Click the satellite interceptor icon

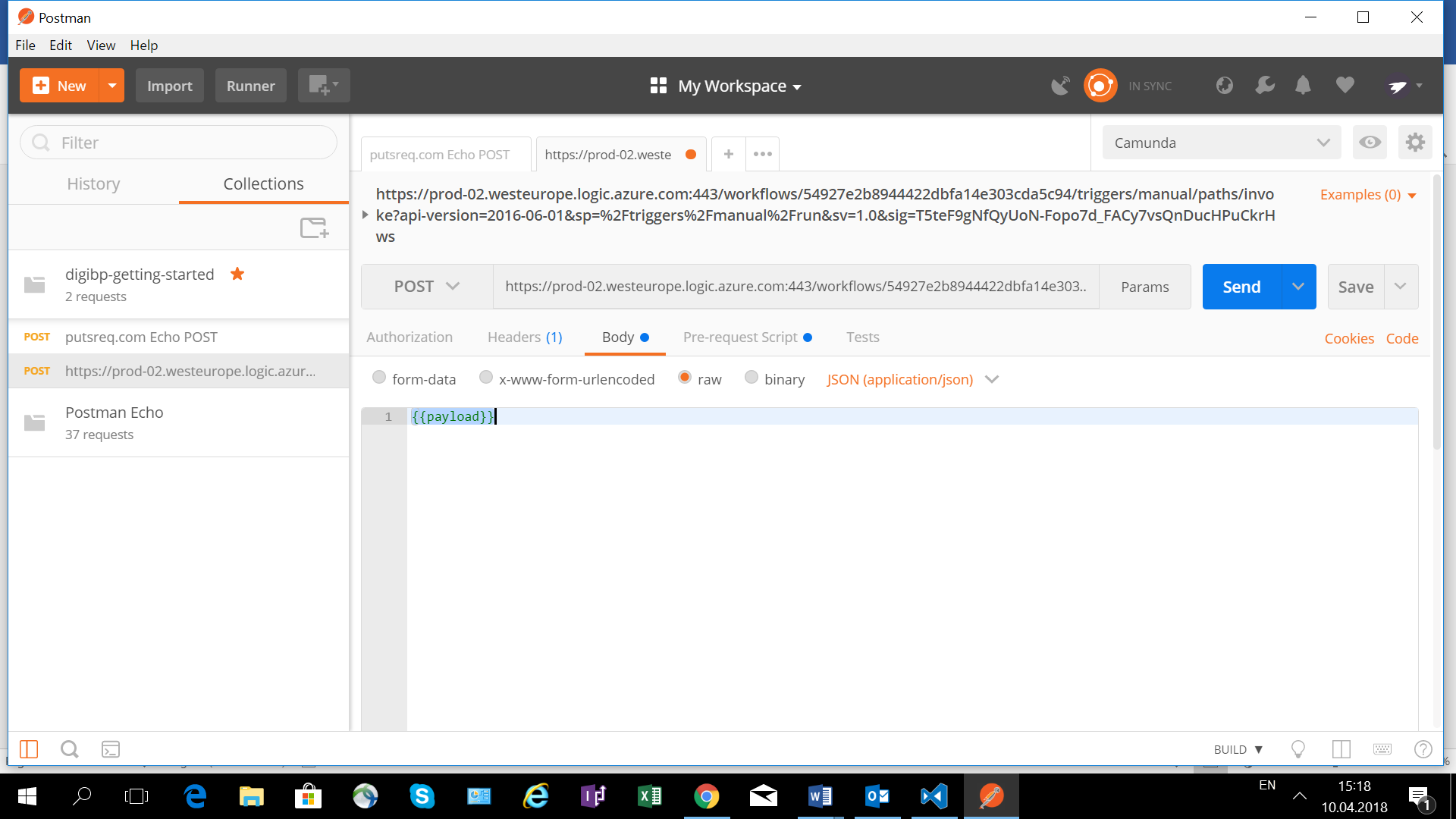(x=1060, y=86)
